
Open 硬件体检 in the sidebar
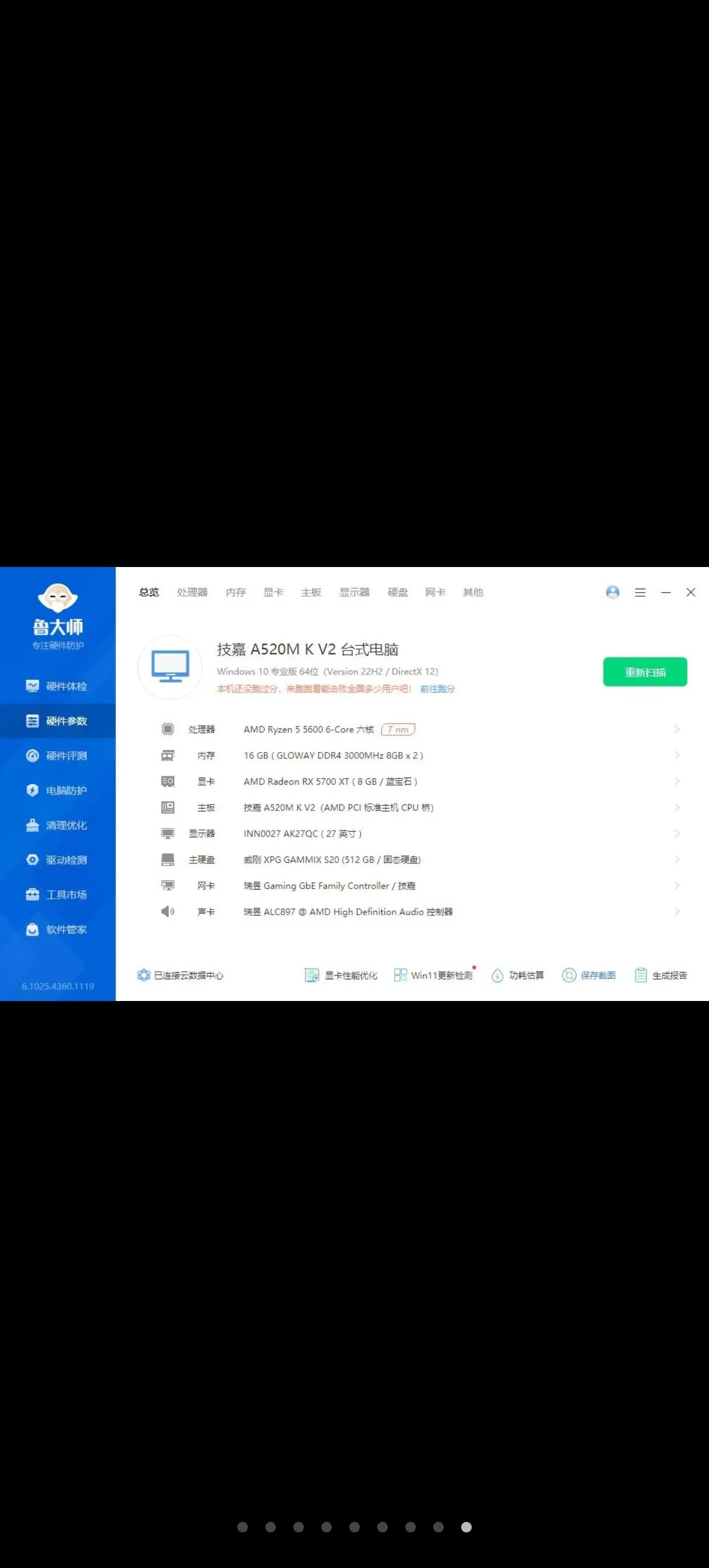pos(57,686)
